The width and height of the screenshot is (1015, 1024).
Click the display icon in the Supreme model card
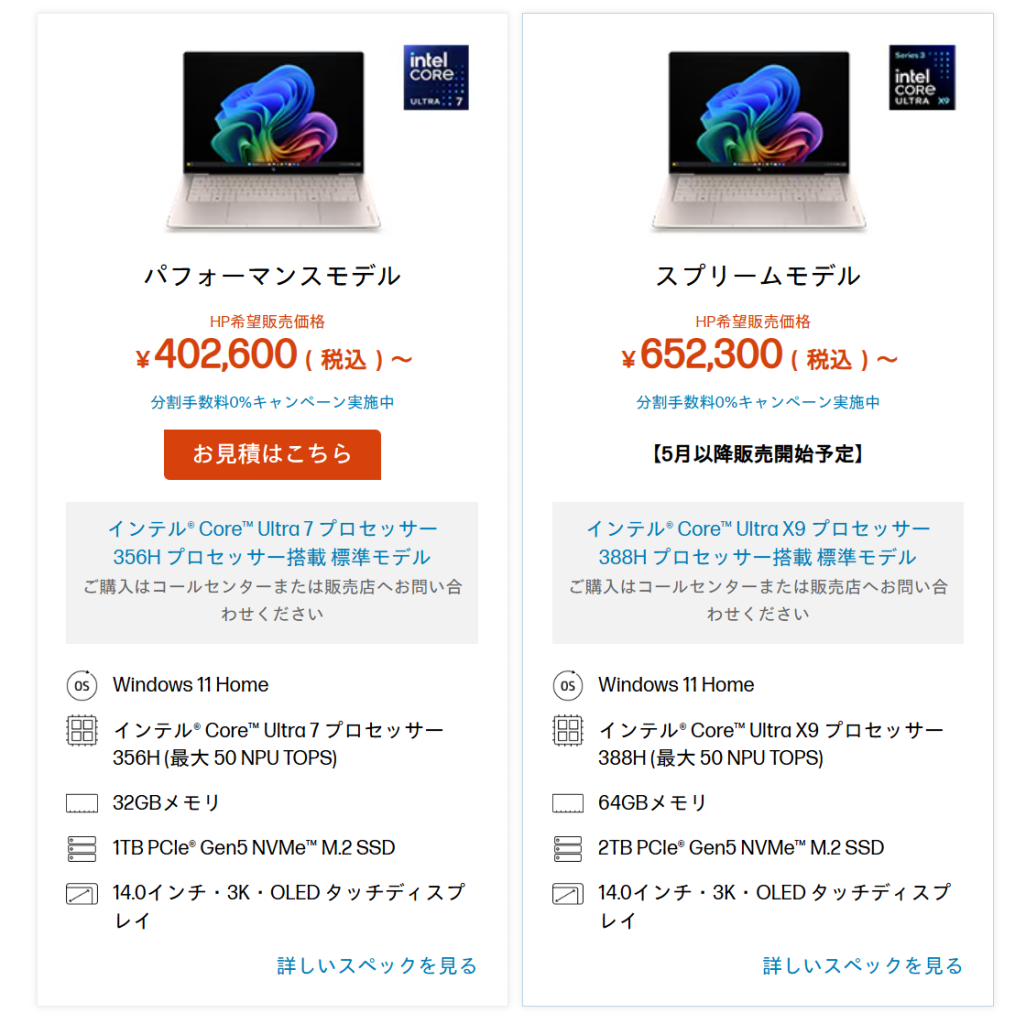(x=567, y=893)
